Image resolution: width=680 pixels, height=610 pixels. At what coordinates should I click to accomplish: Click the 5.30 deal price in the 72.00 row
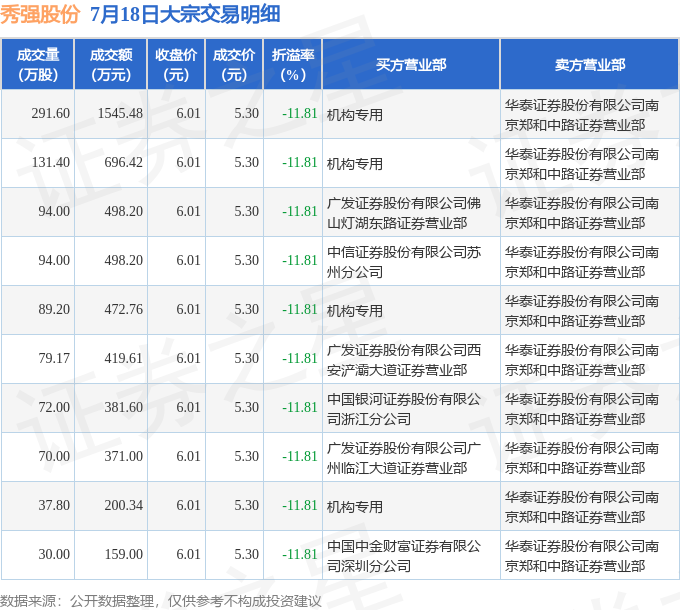click(x=246, y=408)
